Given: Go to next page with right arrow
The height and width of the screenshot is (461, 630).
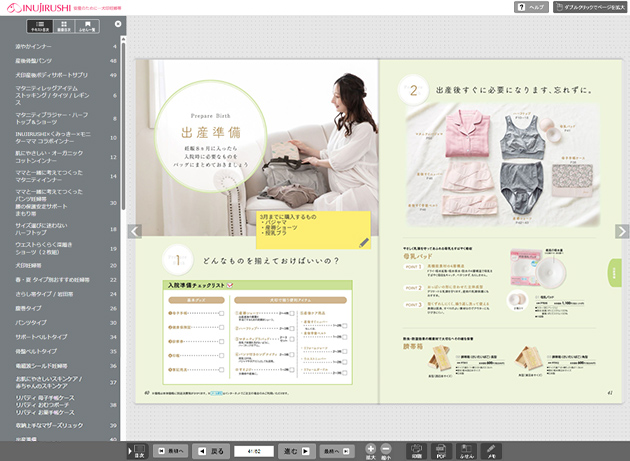Looking at the screenshot, I should pyautogui.click(x=621, y=231).
